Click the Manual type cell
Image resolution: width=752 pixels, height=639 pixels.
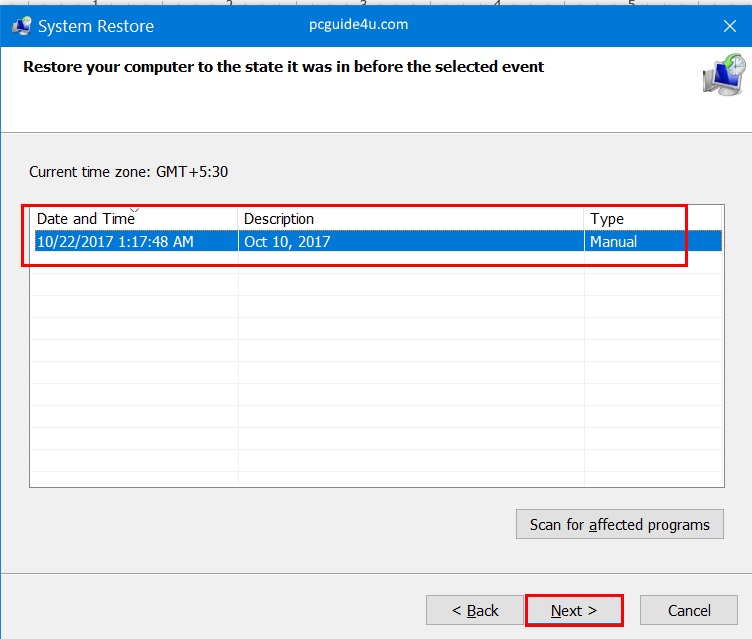[613, 241]
